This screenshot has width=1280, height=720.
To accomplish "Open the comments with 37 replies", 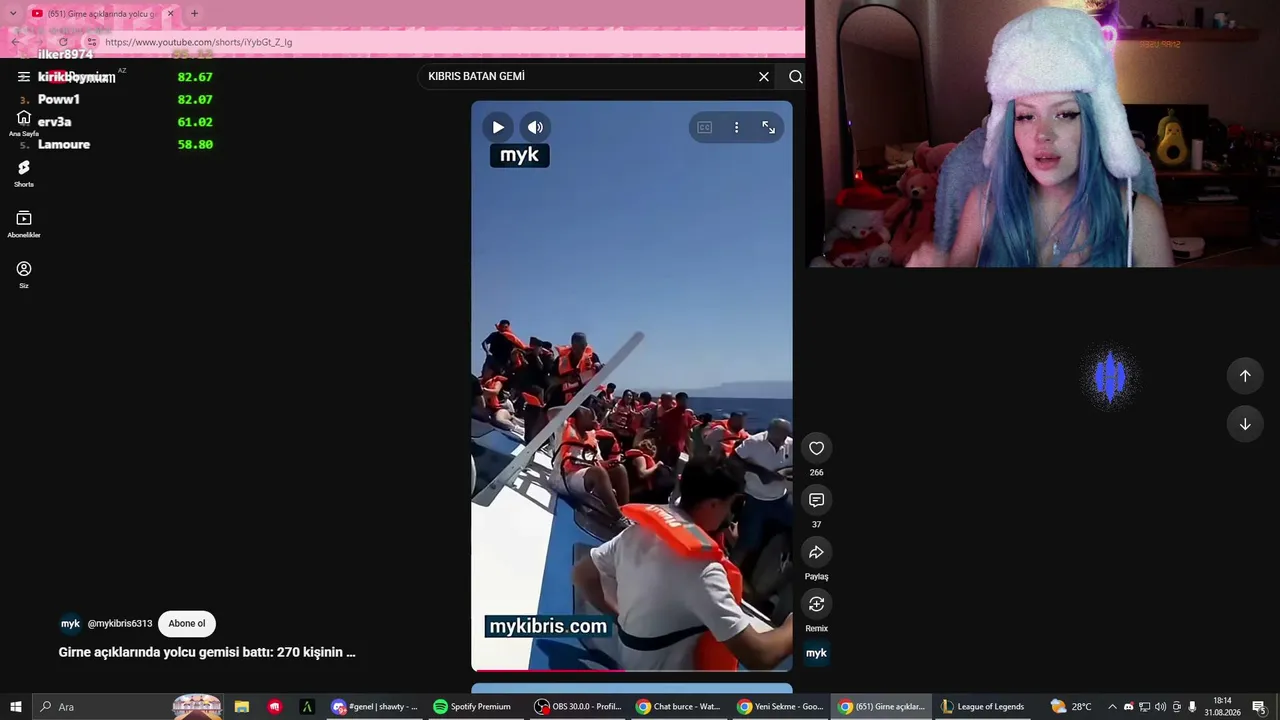I will pyautogui.click(x=816, y=500).
